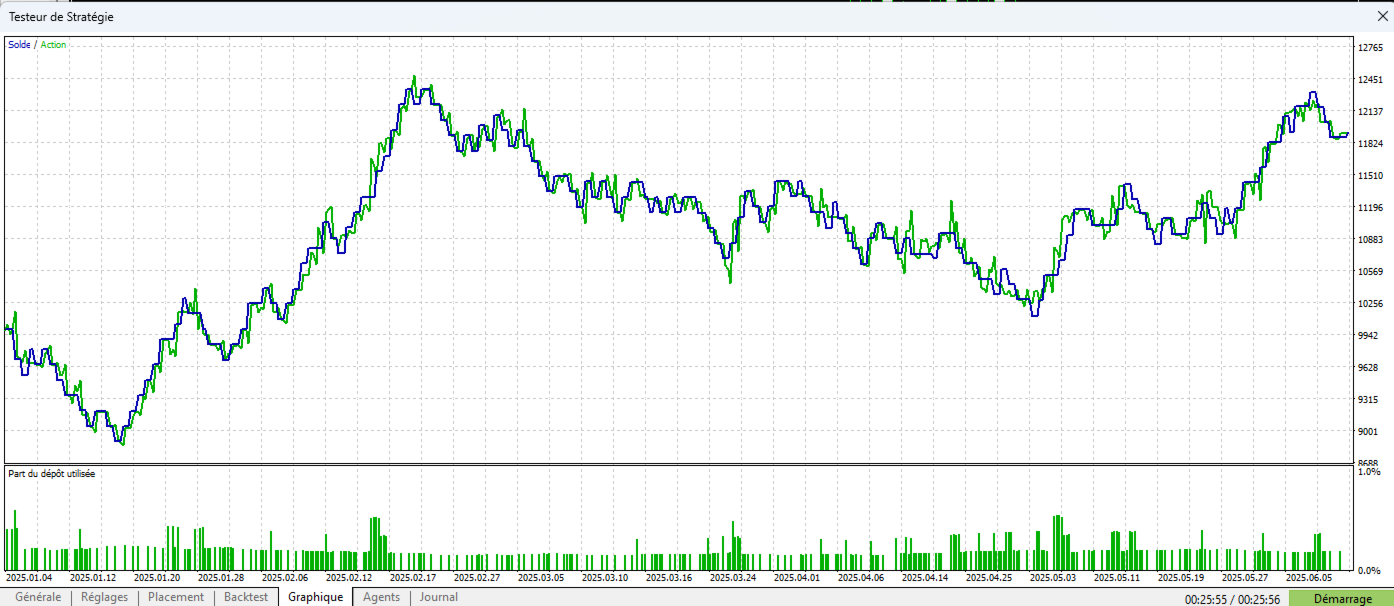Click the 2025.05.11 date label
Image resolution: width=1394 pixels, height=606 pixels.
(1117, 577)
